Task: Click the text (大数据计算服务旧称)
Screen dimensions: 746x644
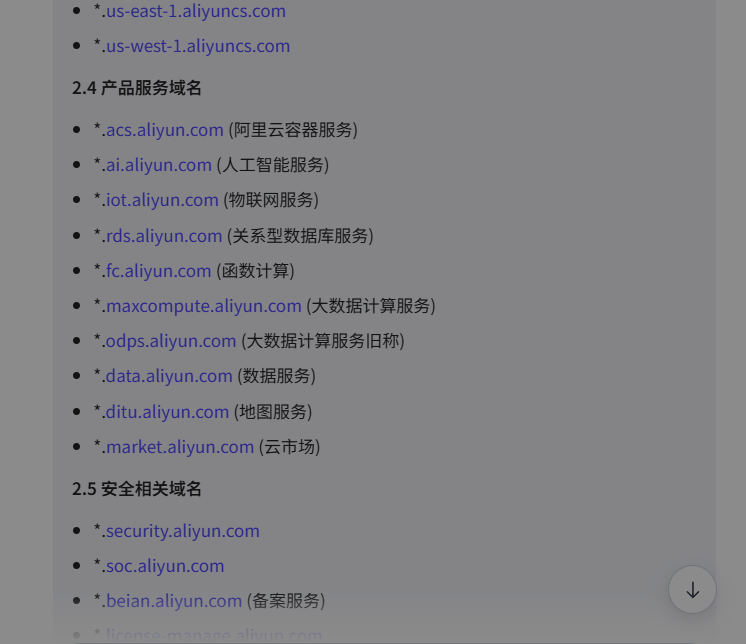Action: pyautogui.click(x=323, y=341)
